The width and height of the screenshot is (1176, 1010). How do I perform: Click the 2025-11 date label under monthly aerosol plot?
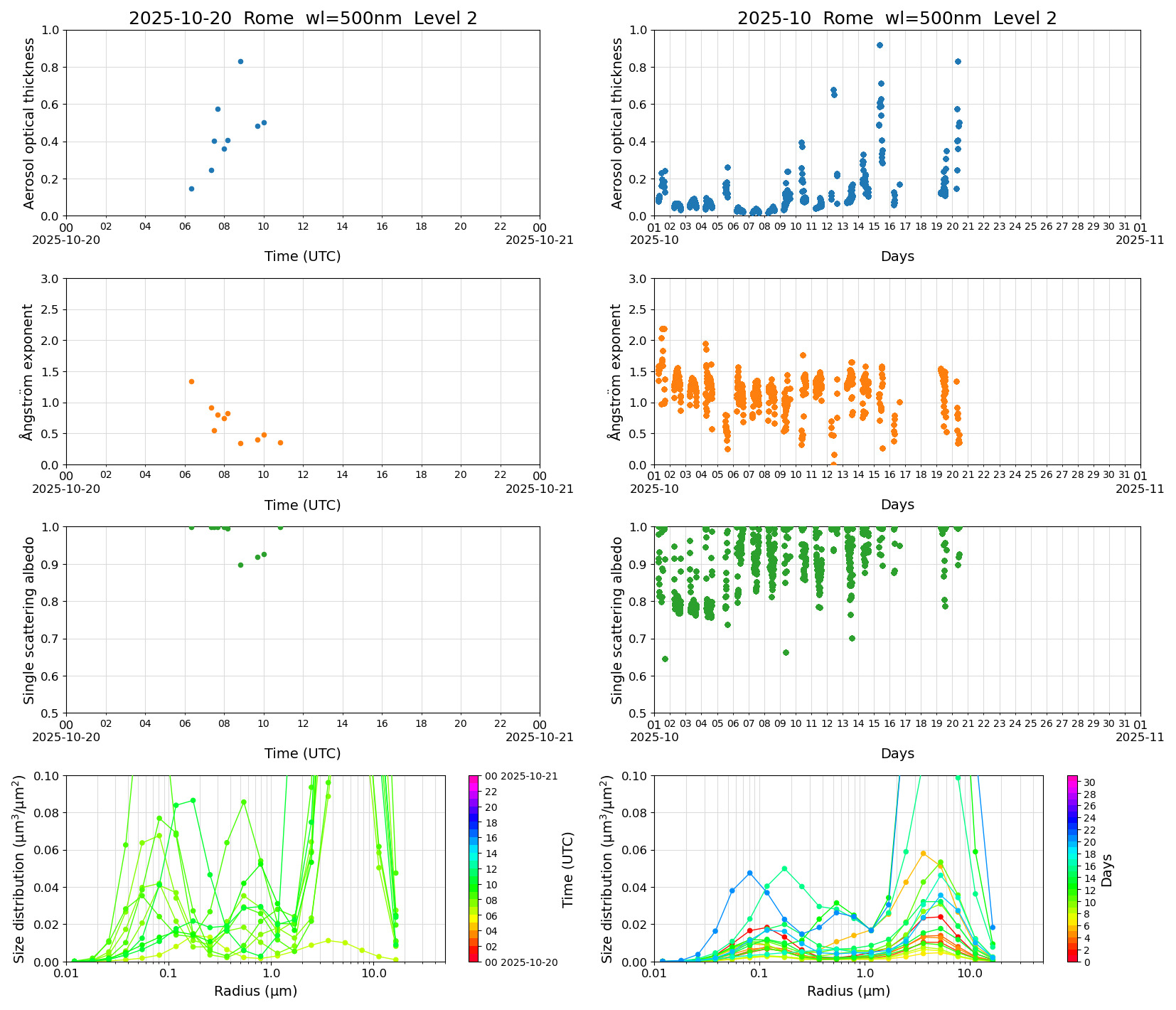pyautogui.click(x=1139, y=240)
